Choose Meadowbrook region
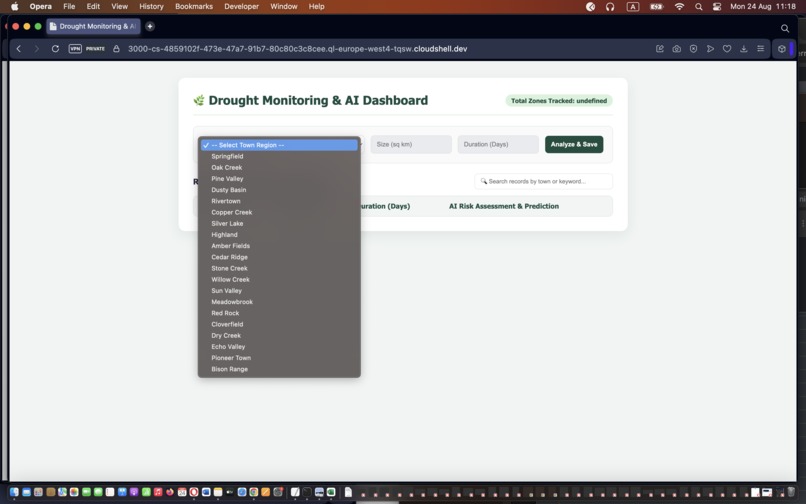Screen dimensions: 806x504 pos(279,302)
